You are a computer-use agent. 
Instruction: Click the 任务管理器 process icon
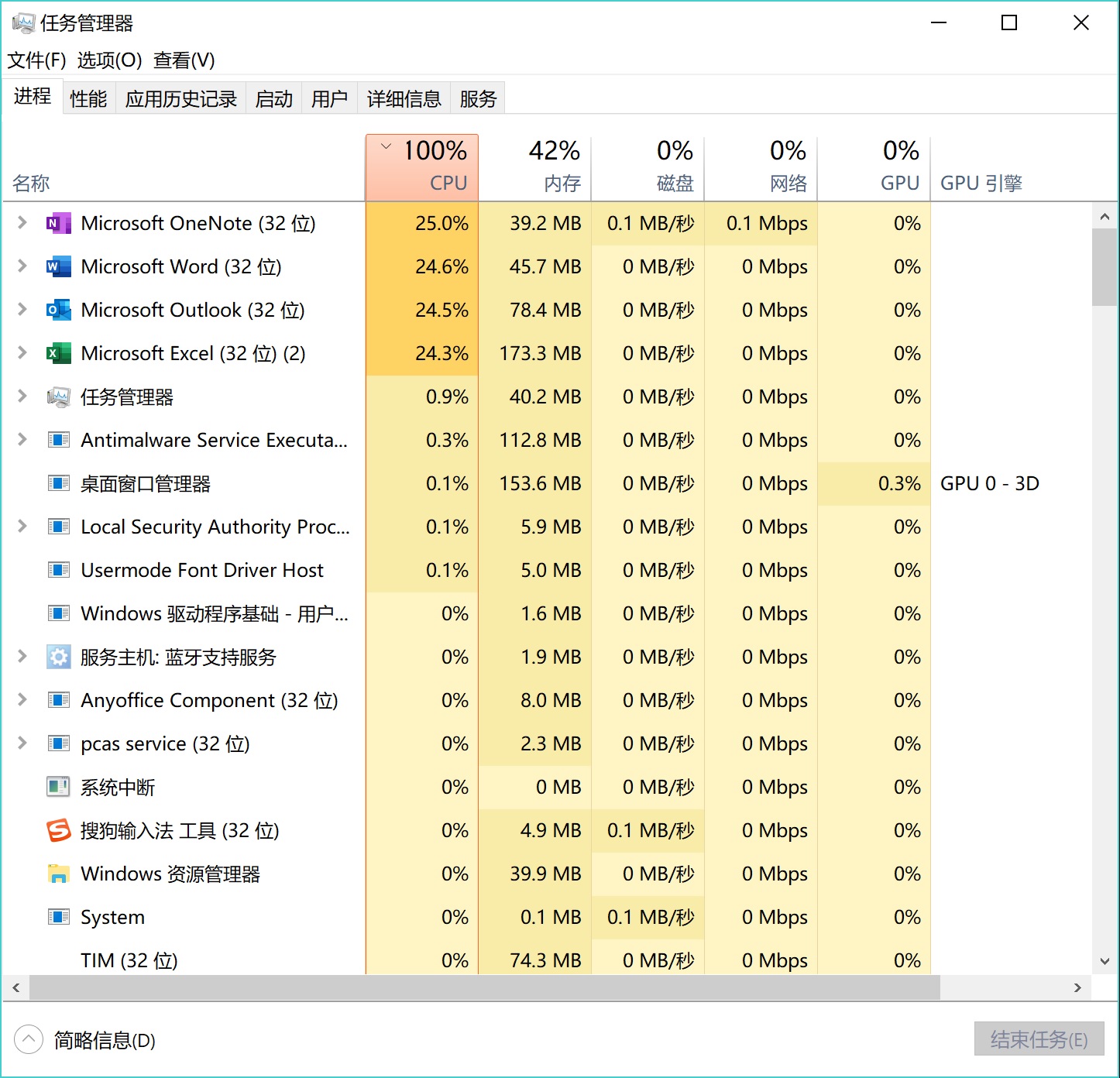click(x=57, y=397)
